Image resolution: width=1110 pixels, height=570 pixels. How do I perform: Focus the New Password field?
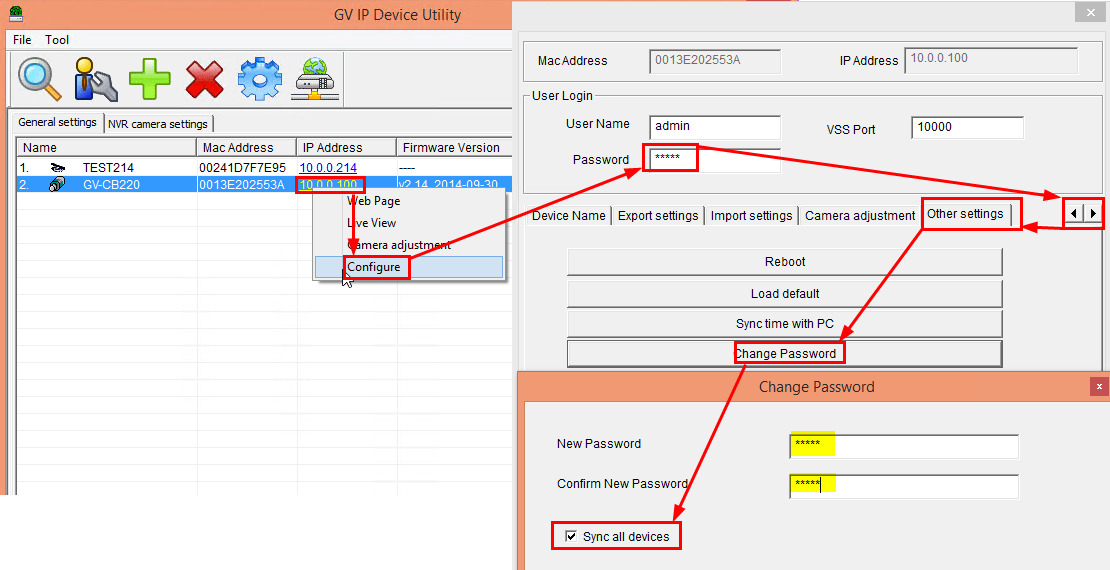point(904,446)
